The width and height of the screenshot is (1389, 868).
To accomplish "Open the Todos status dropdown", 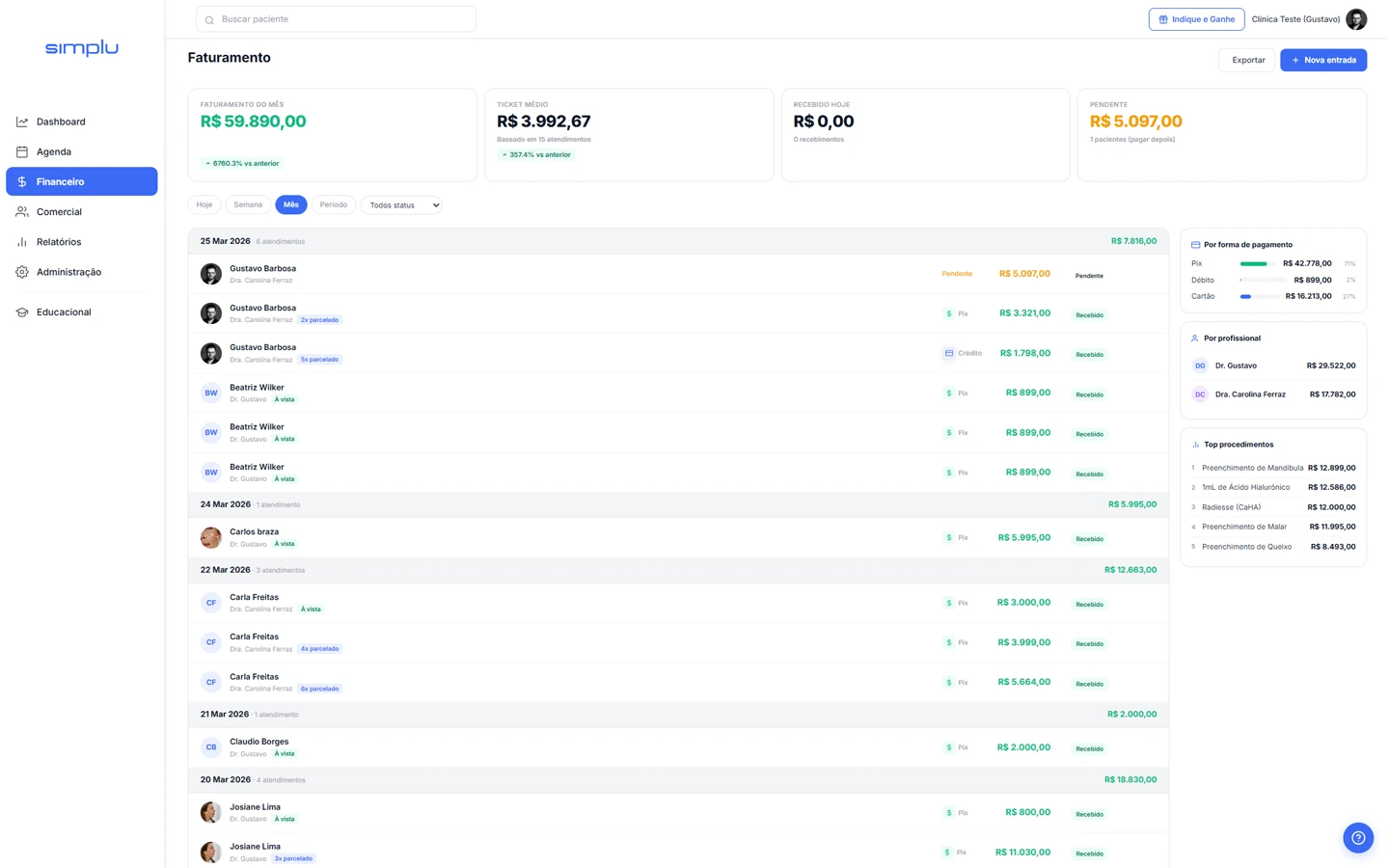I will [x=401, y=205].
